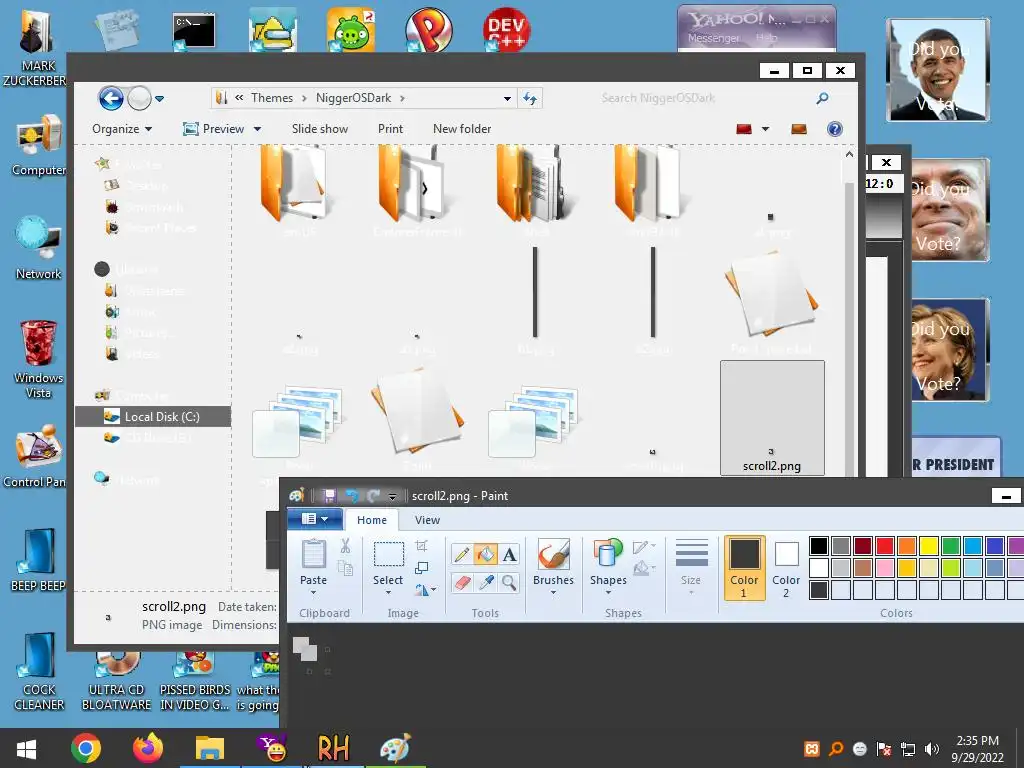Click the Yahoo Messenger taskbar icon
1024x768 pixels.
(272, 748)
